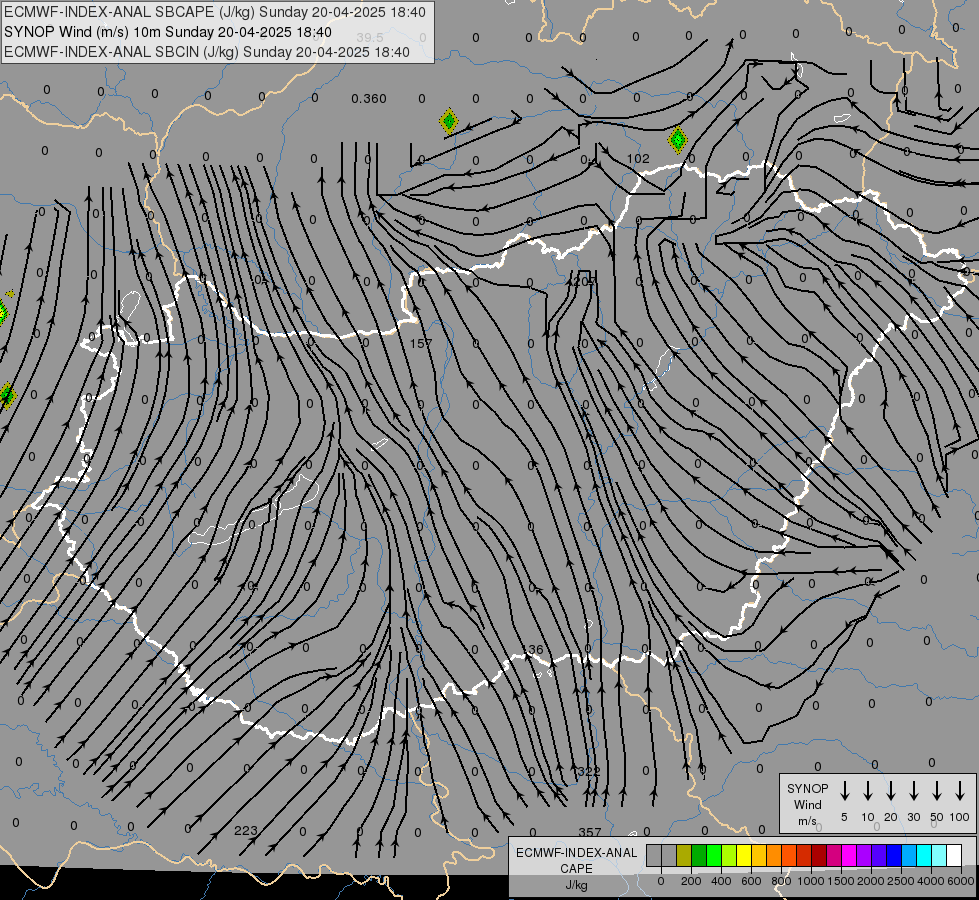Select the 1000 tick label on CAPE scale

(x=811, y=881)
